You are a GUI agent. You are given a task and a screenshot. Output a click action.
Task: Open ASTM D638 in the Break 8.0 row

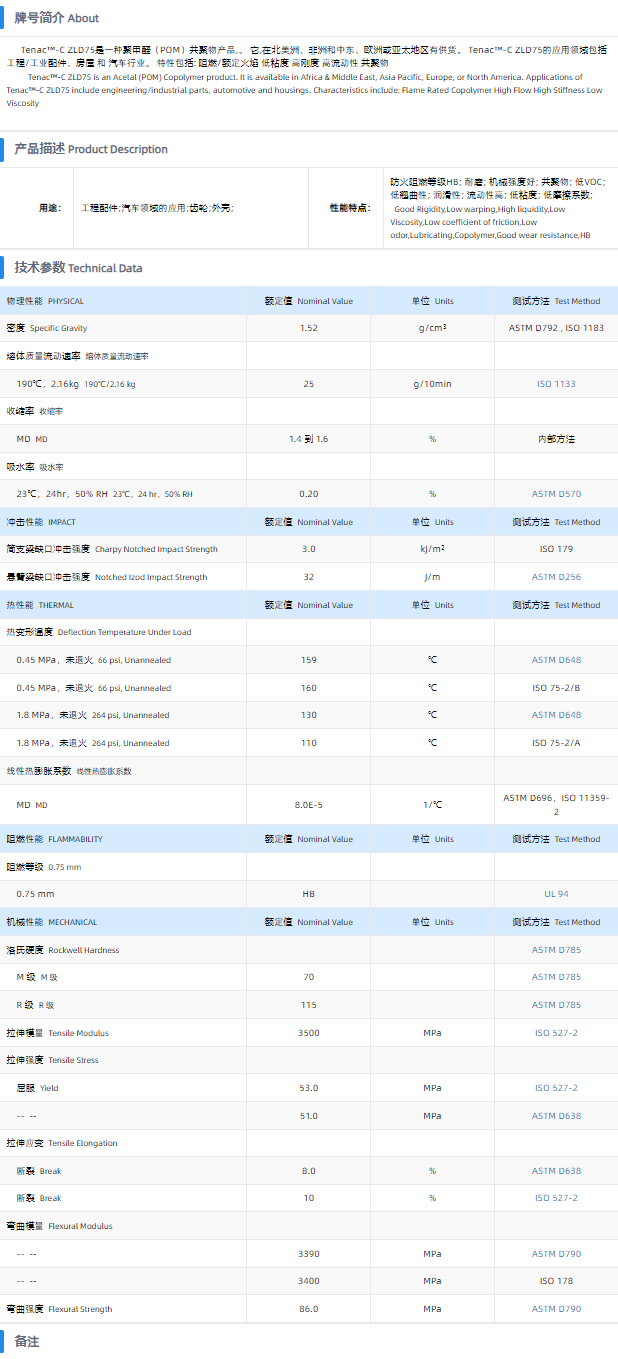[556, 1171]
